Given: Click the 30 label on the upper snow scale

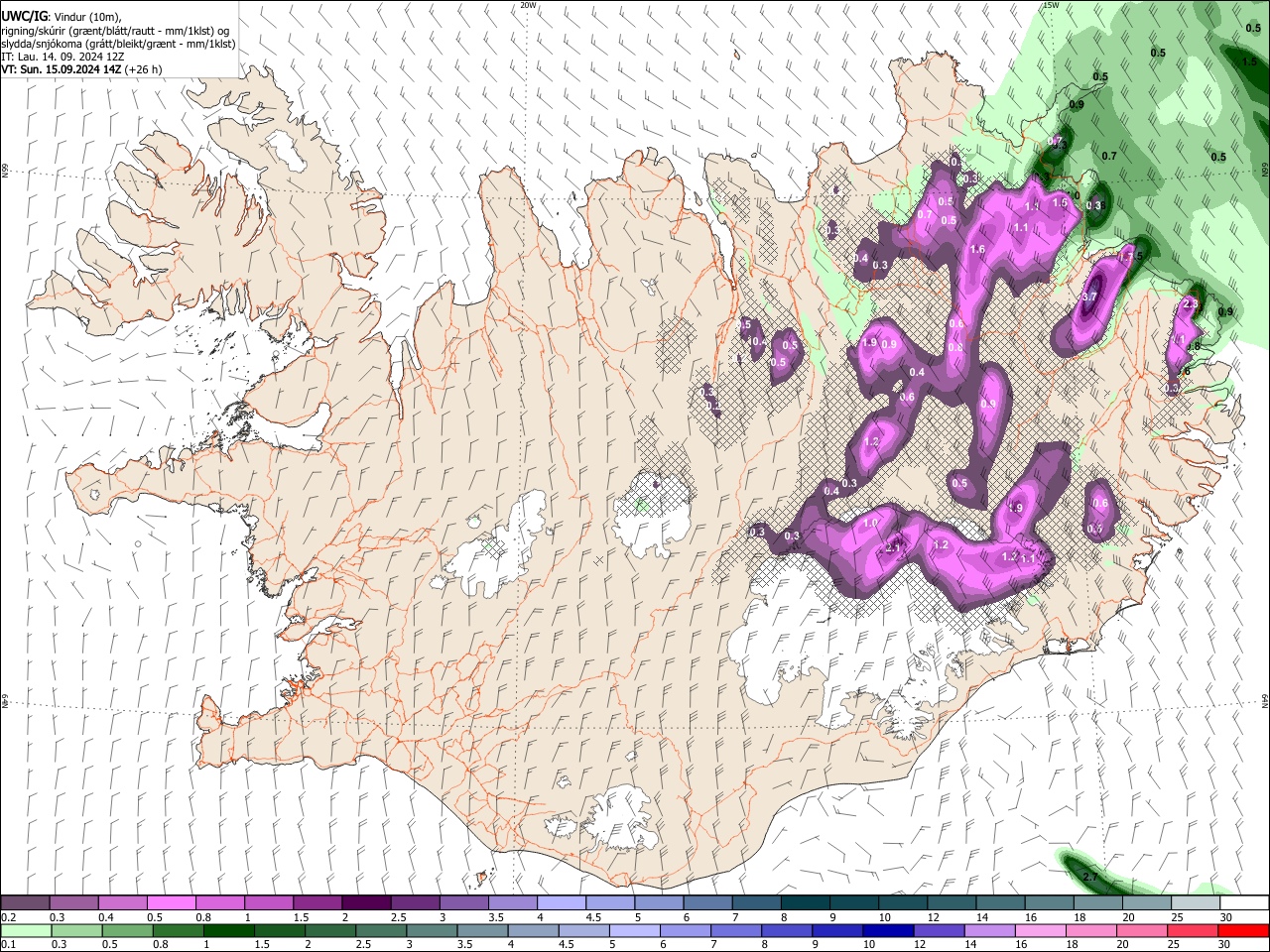Looking at the screenshot, I should point(1225,917).
